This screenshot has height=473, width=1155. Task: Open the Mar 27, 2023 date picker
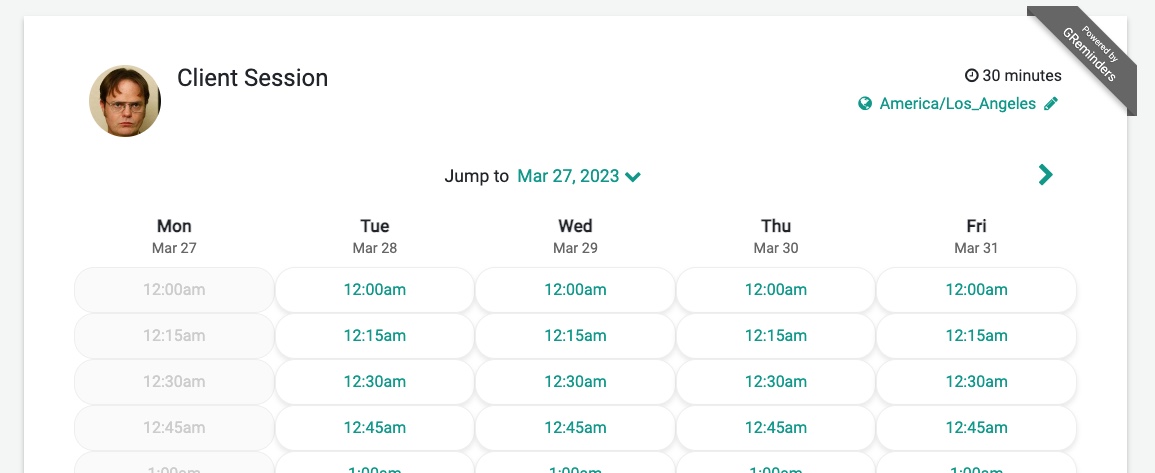point(568,176)
